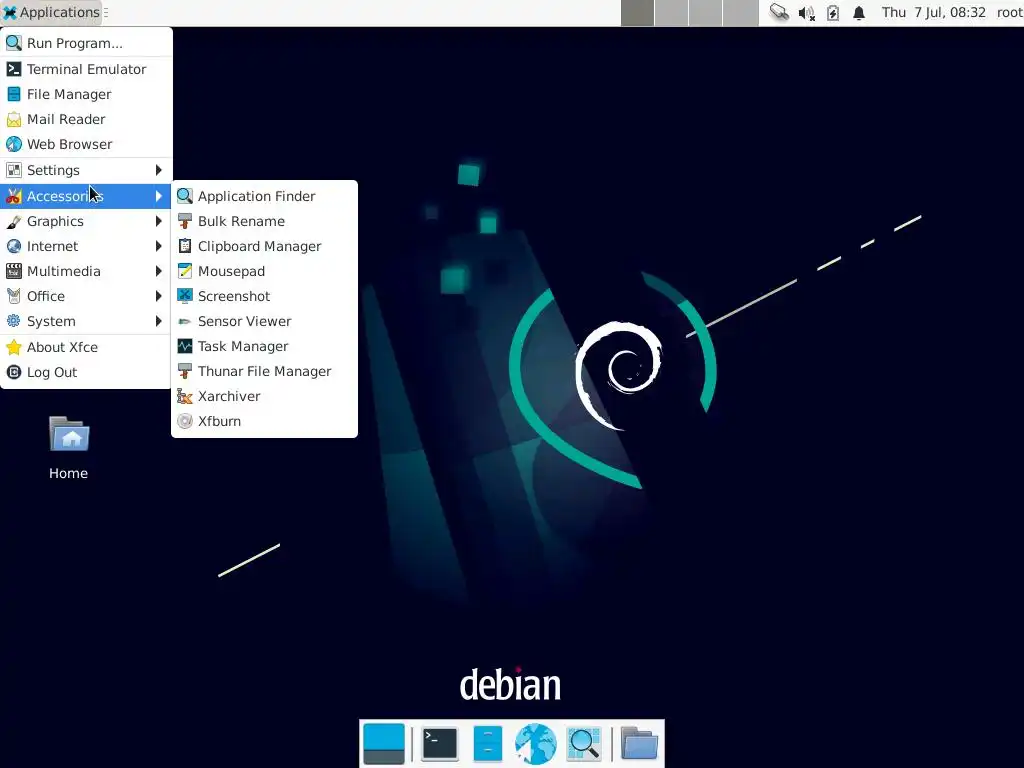Open the File Manager entry in the menu

[x=86, y=94]
